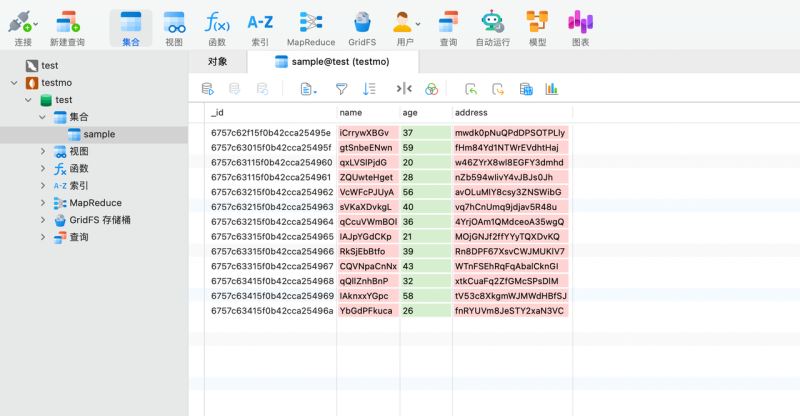Collapse the testmo connection tree node
800x416 pixels.
point(13,83)
